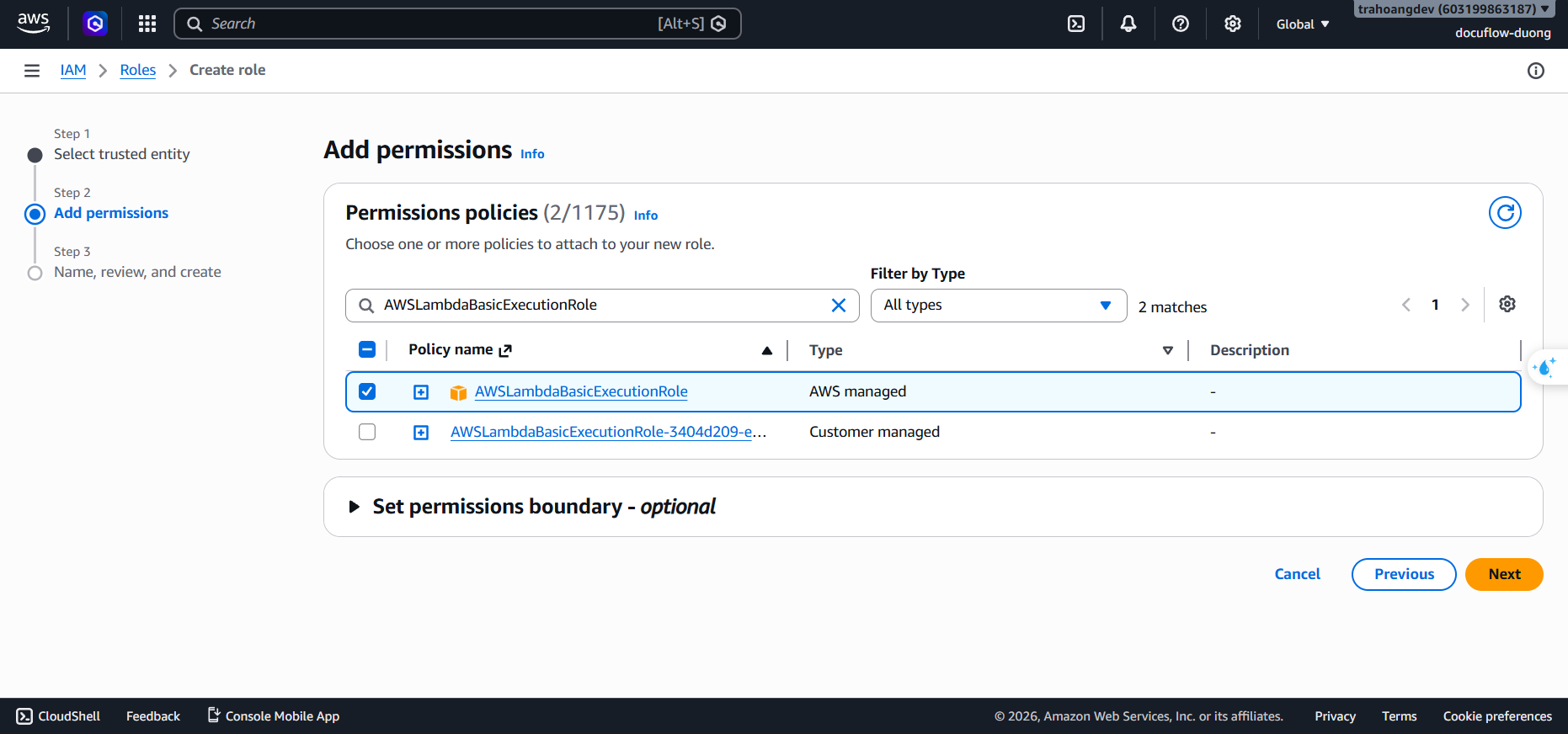Sort by Policy name ascending arrow
The width and height of the screenshot is (1568, 734).
coord(767,350)
